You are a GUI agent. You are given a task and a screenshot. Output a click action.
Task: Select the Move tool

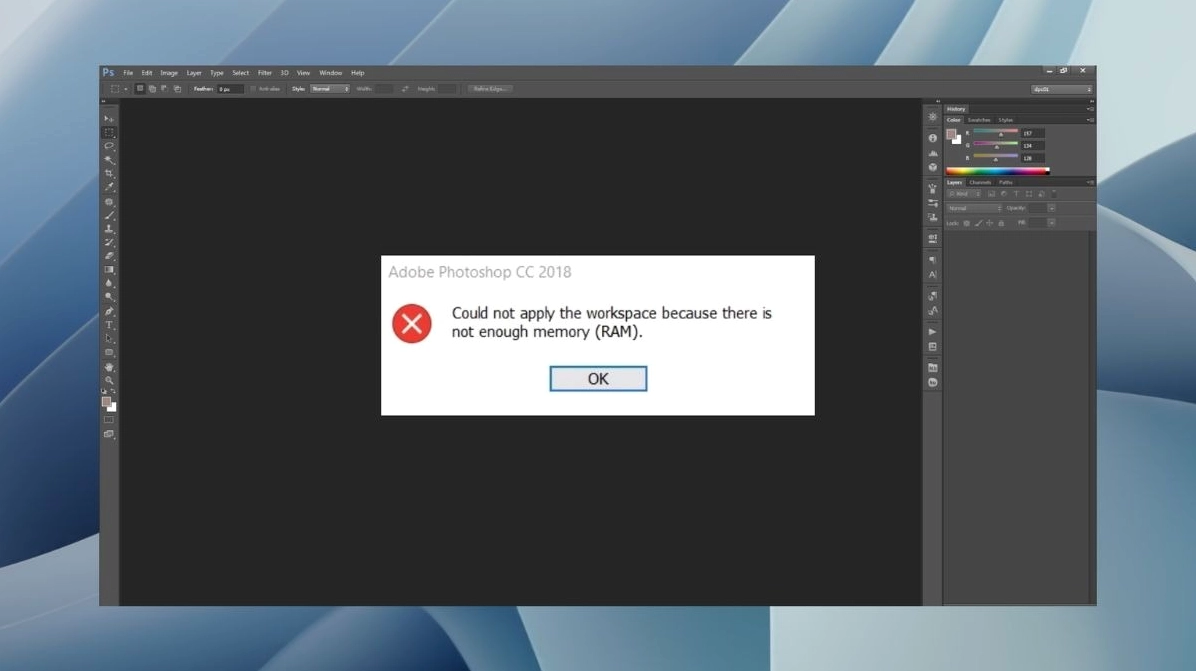tap(109, 119)
